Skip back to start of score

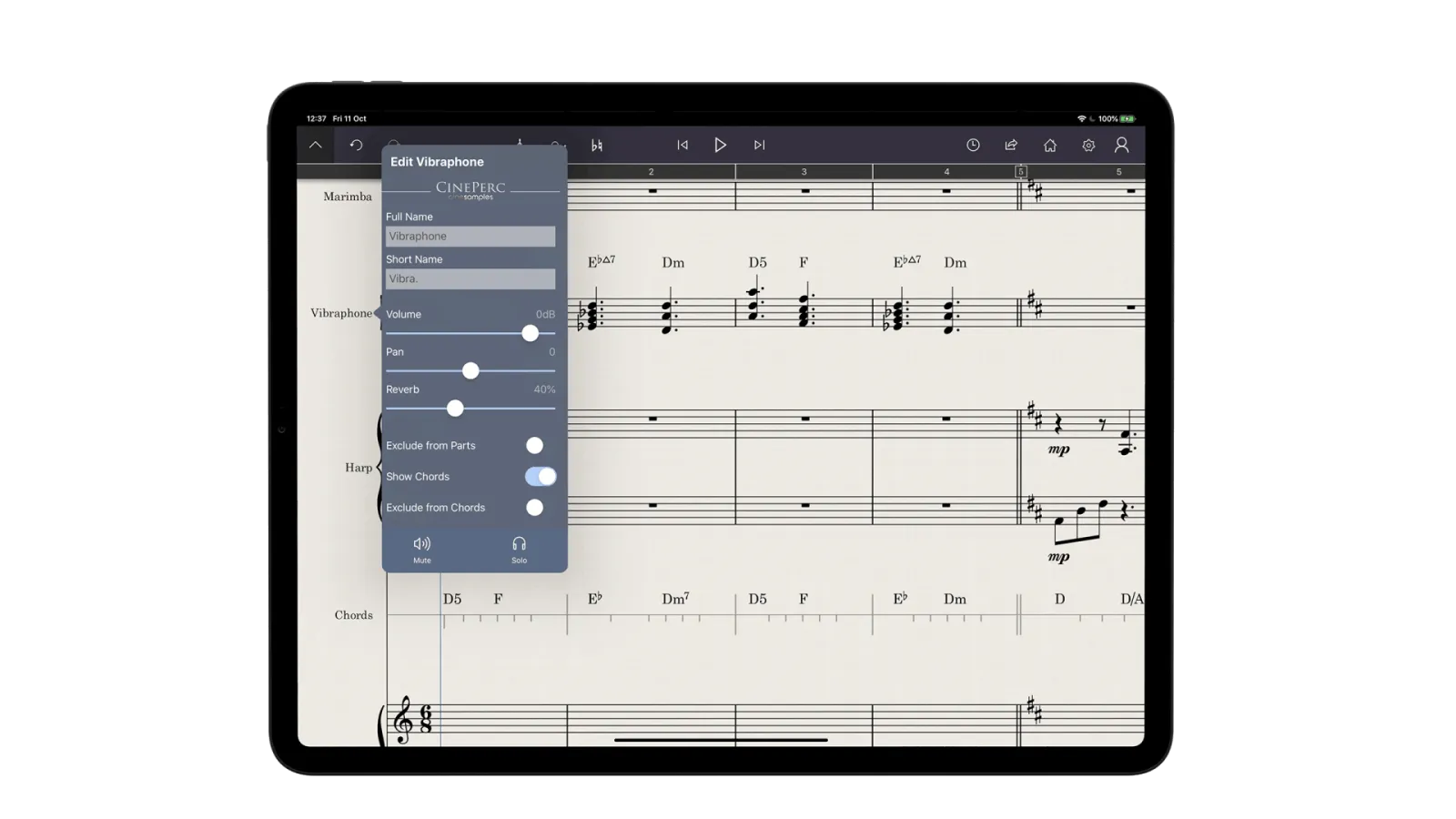(x=682, y=145)
